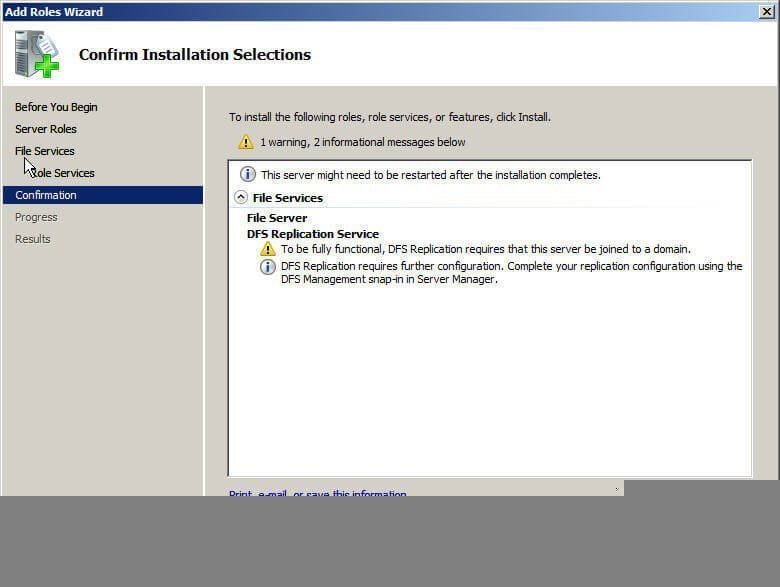
Task: Click the warning icon beside domain requirement message
Action: pos(268,249)
